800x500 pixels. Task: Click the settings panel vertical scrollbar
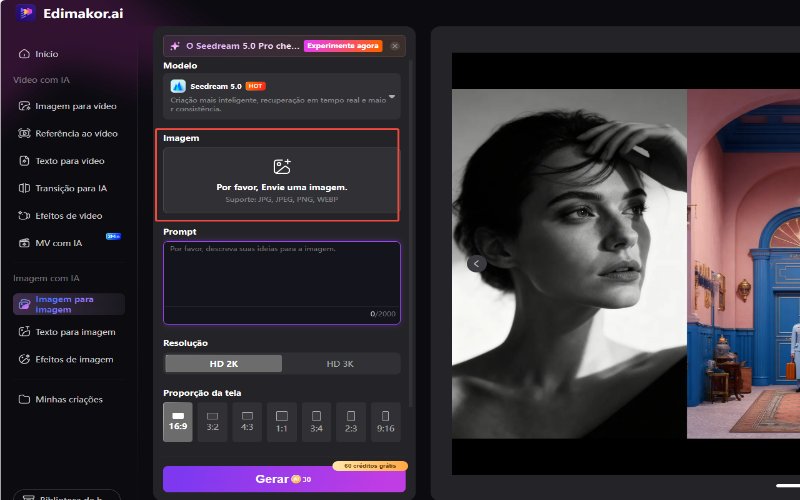(410, 232)
